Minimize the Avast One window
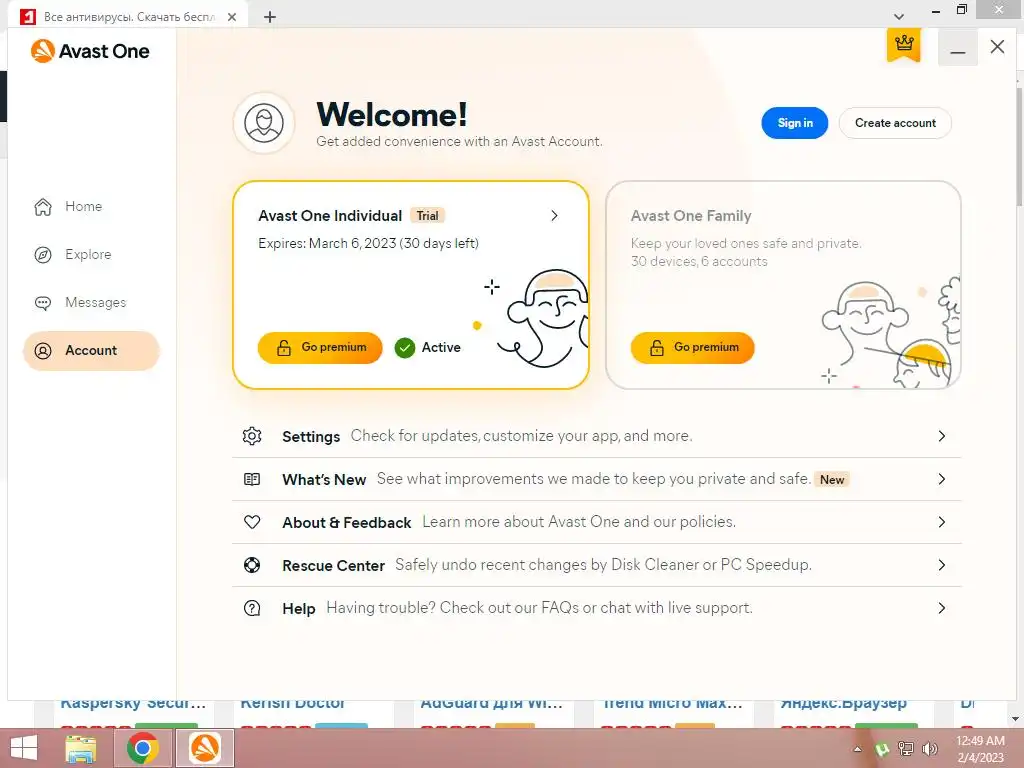The width and height of the screenshot is (1024, 768). coord(957,48)
